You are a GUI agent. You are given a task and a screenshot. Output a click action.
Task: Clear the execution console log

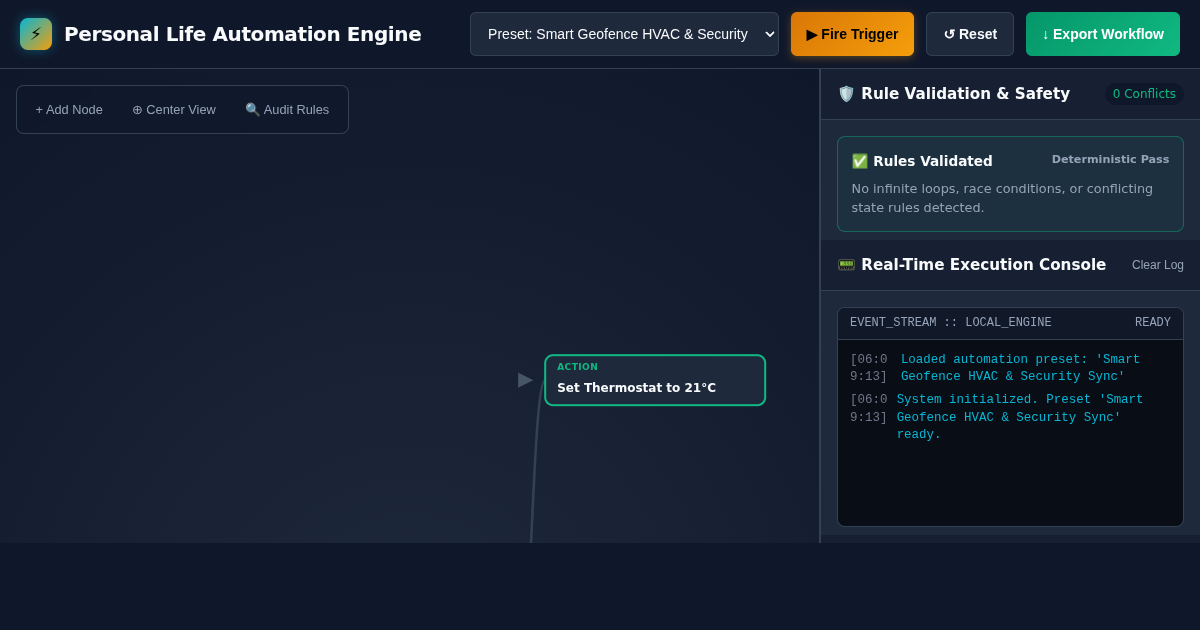click(1158, 265)
